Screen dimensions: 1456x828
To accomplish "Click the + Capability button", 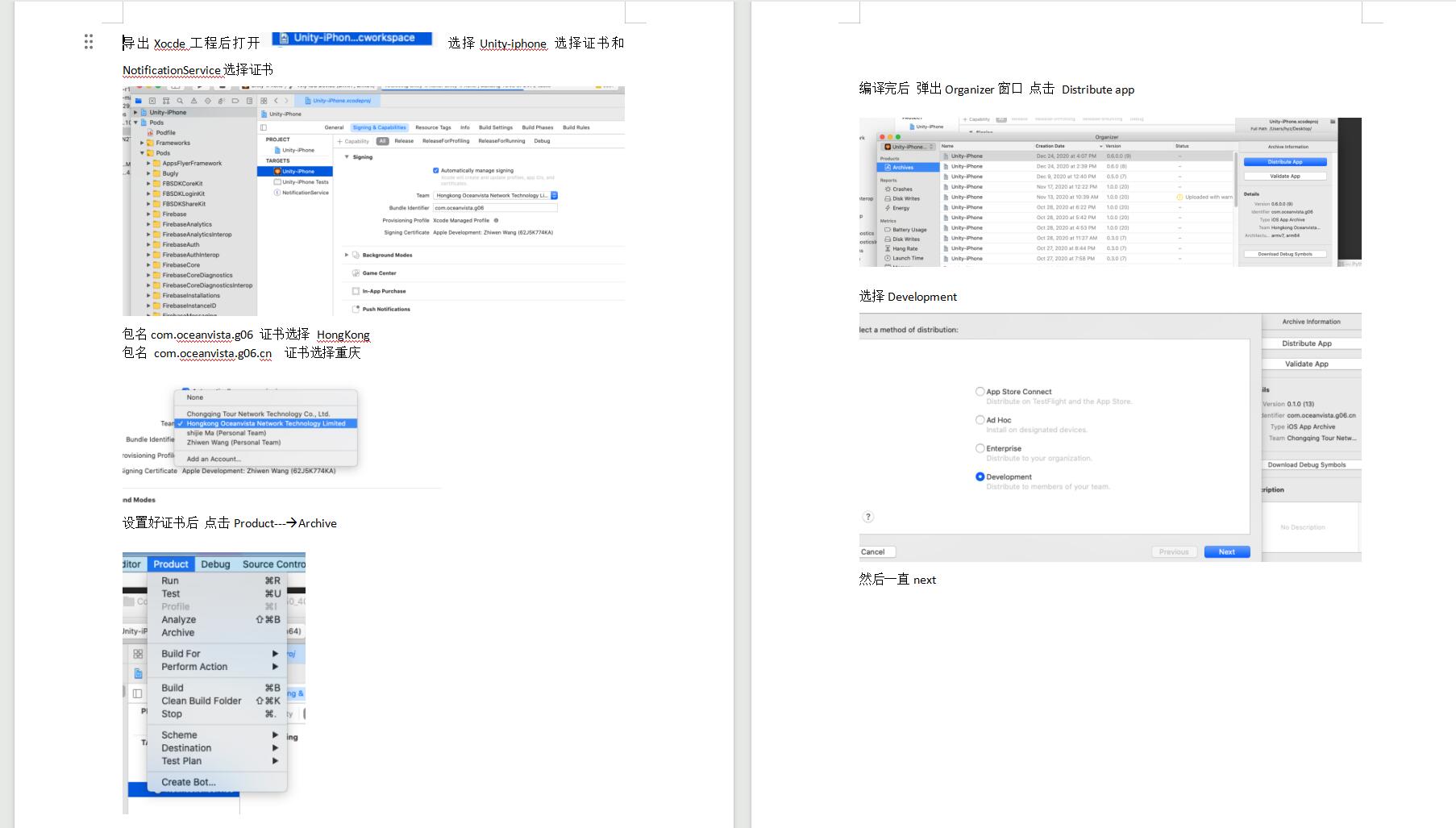I will click(x=353, y=141).
